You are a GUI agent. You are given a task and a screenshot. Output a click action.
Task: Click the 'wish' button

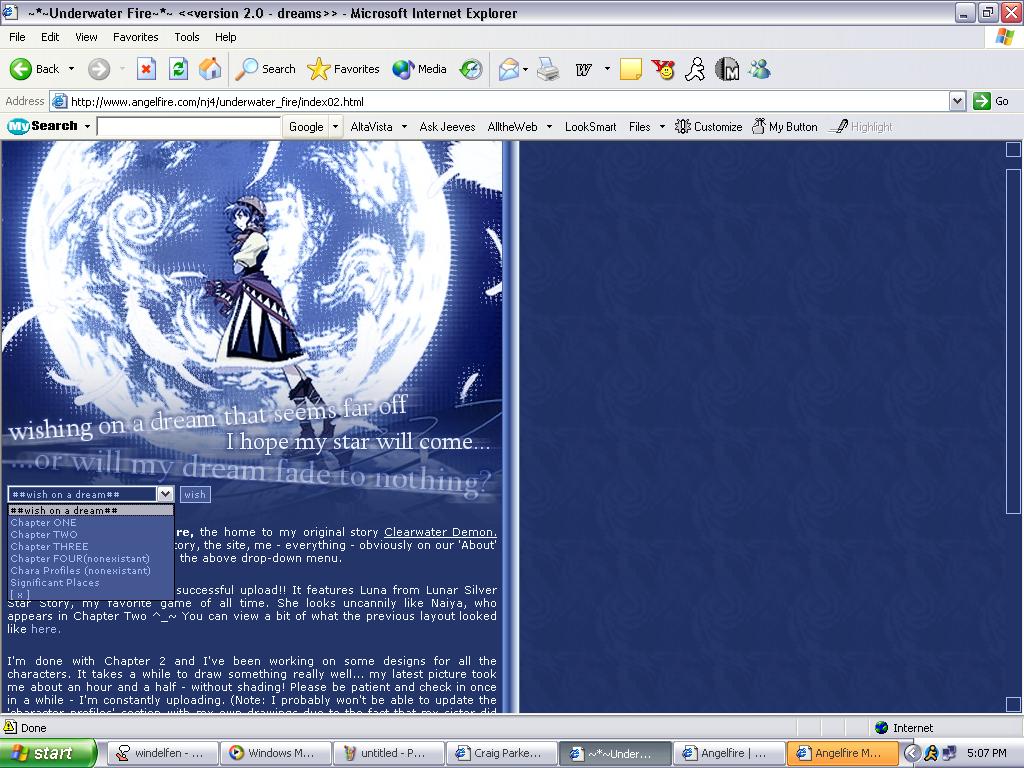point(195,494)
